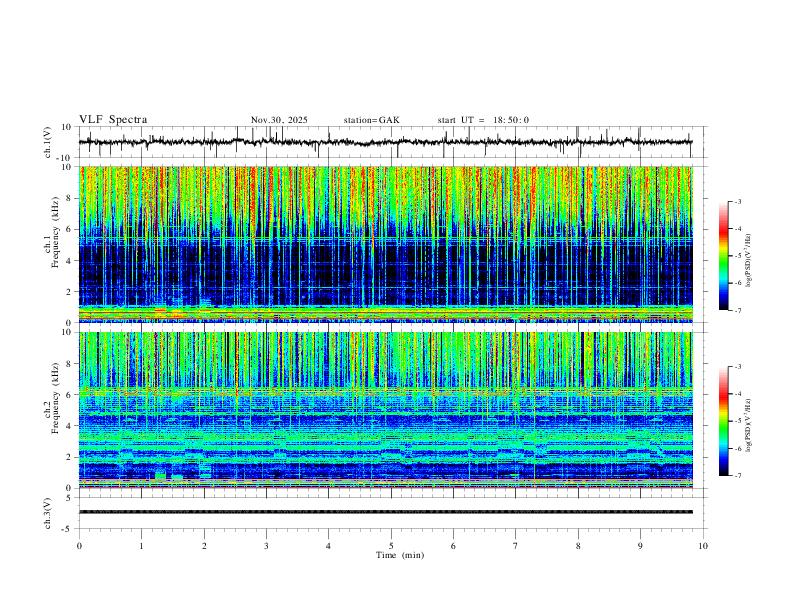
Task: Click the ch.2 frequency spectrogram panel
Action: click(x=385, y=410)
